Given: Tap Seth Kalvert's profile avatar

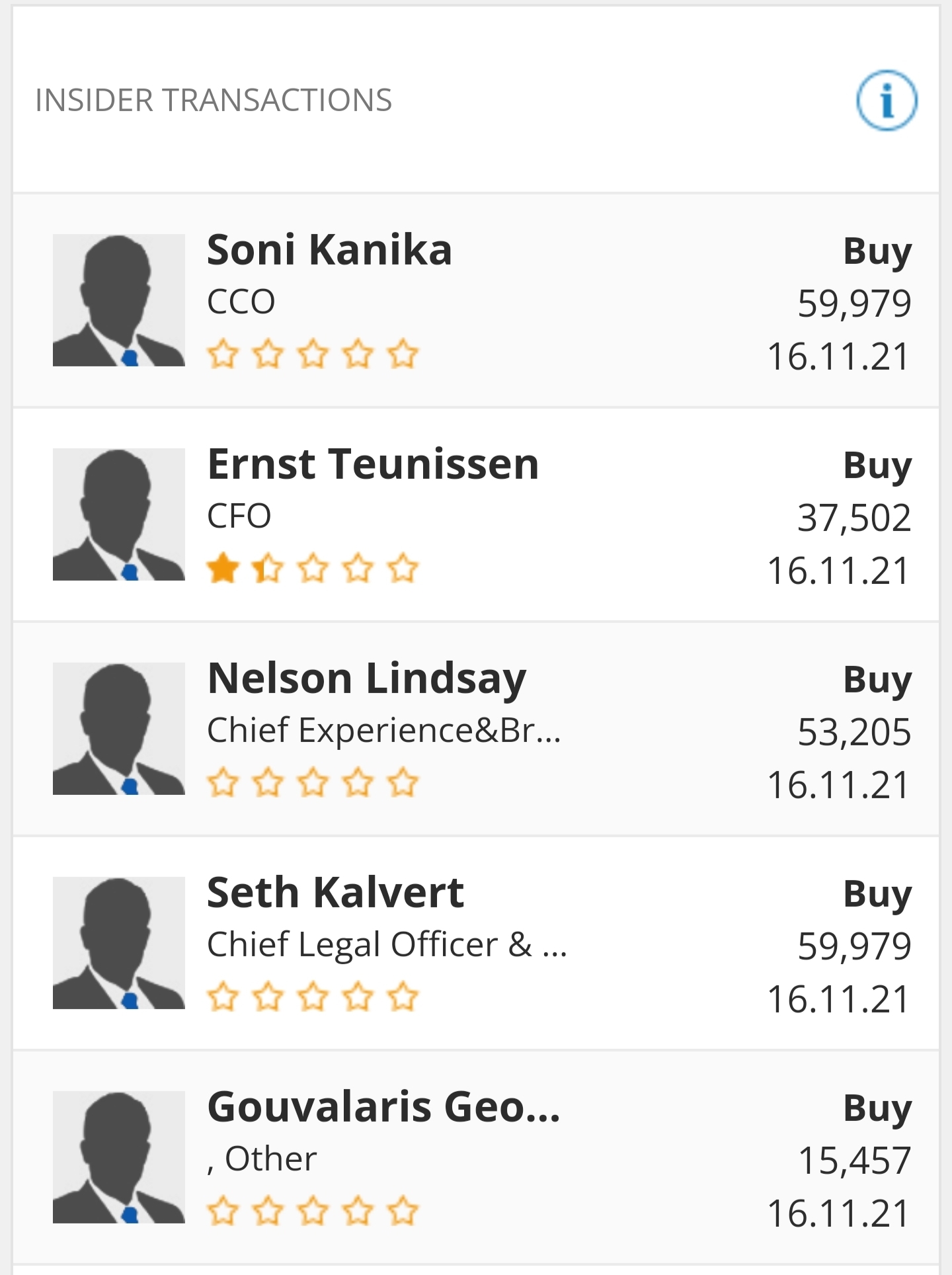Looking at the screenshot, I should pyautogui.click(x=119, y=943).
